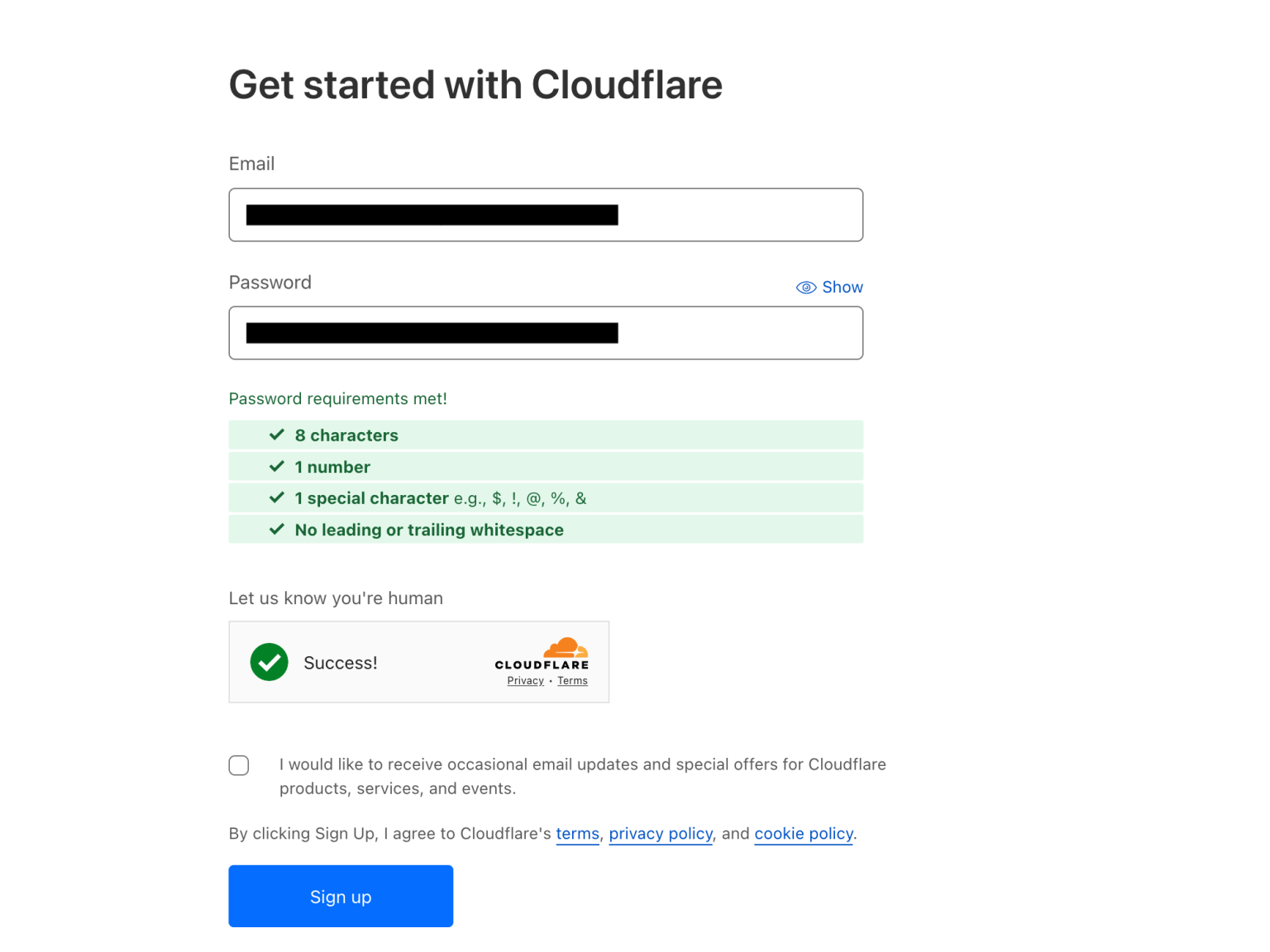
Task: Click the green Success checkmark icon
Action: click(269, 662)
